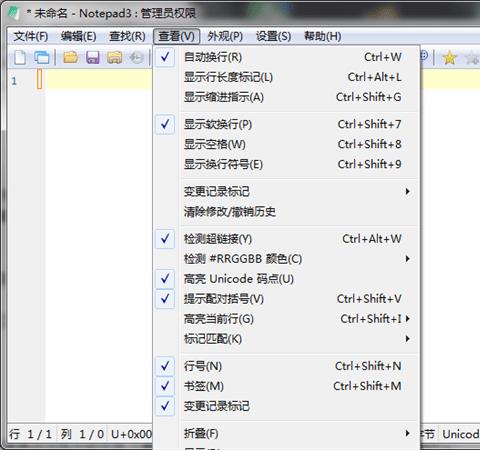Click status bar 'U+0x00' field
480x450 pixels.
pyautogui.click(x=131, y=434)
